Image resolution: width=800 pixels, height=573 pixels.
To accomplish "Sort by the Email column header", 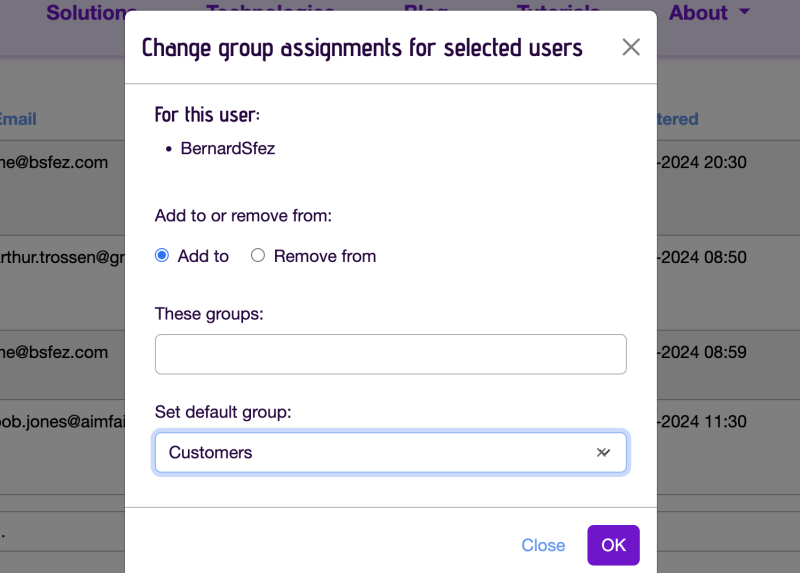I will coord(18,119).
